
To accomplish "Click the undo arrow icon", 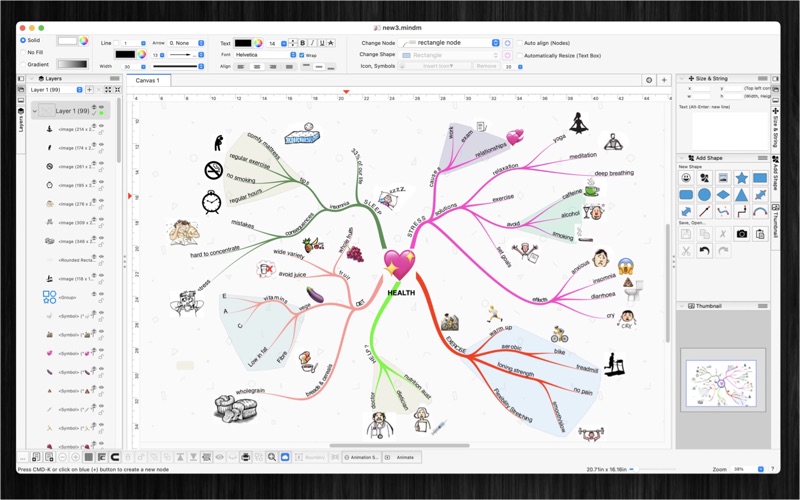I will (x=705, y=251).
